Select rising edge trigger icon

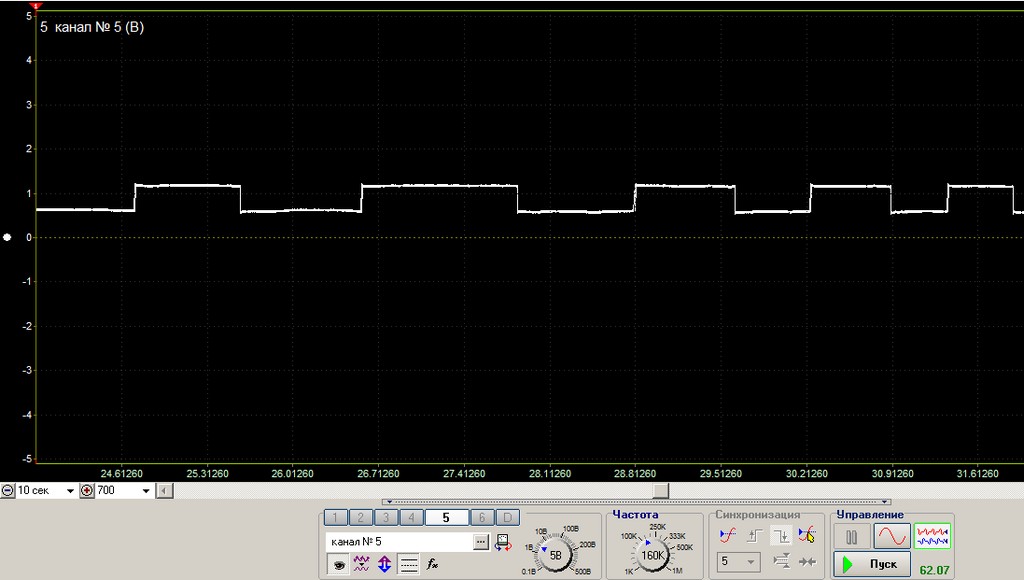754,536
